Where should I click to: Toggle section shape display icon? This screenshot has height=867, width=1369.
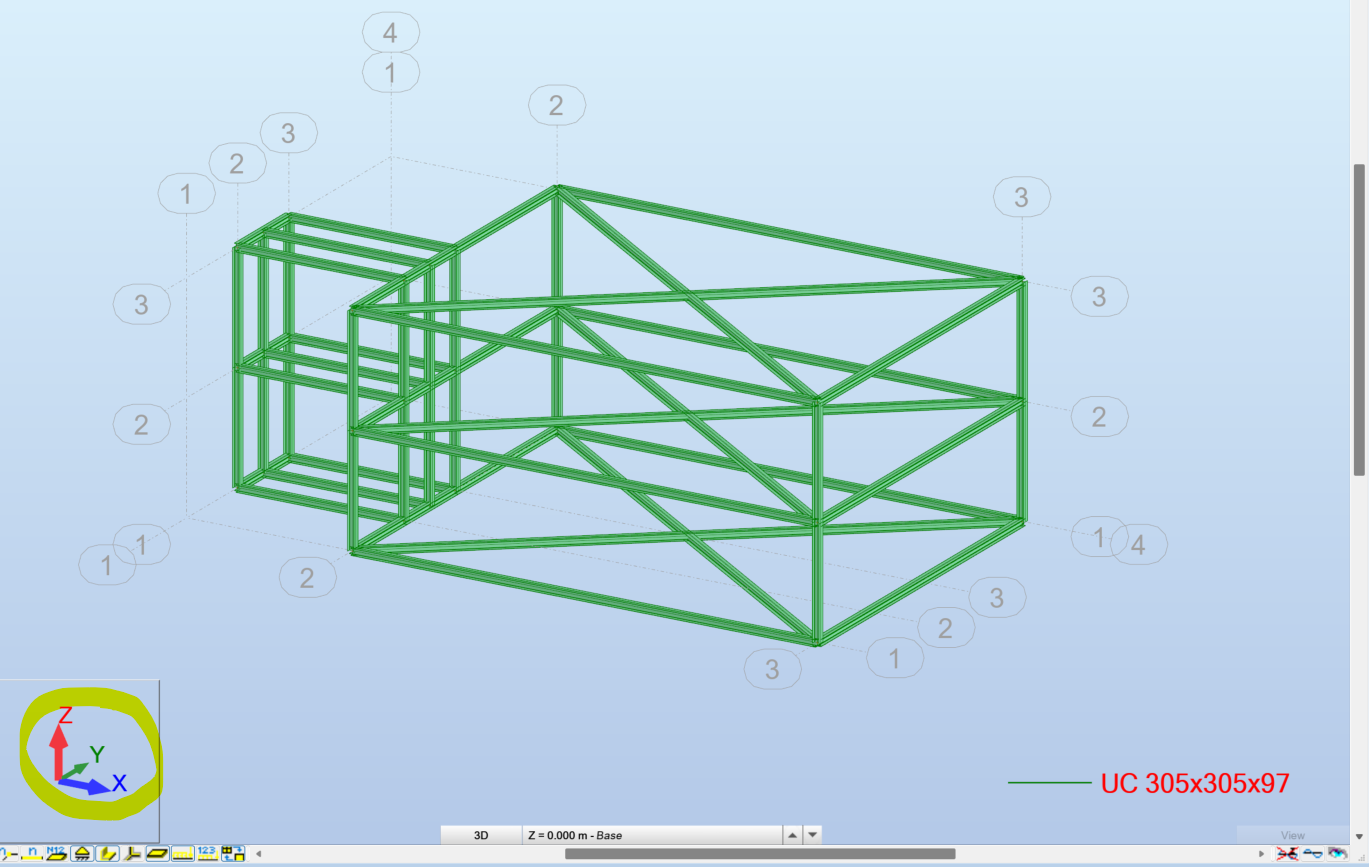tap(107, 854)
